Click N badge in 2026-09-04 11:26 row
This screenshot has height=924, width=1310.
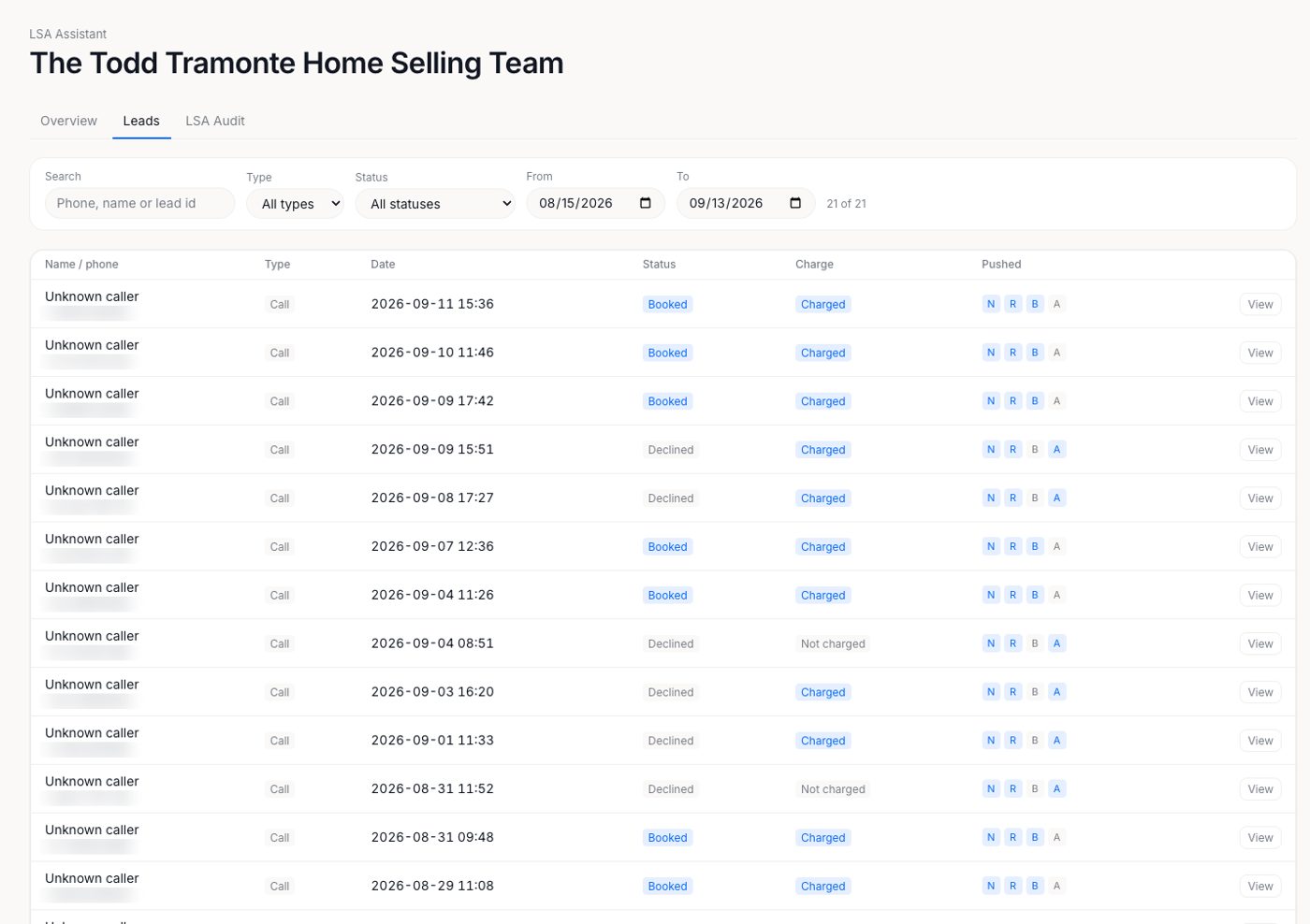click(991, 596)
